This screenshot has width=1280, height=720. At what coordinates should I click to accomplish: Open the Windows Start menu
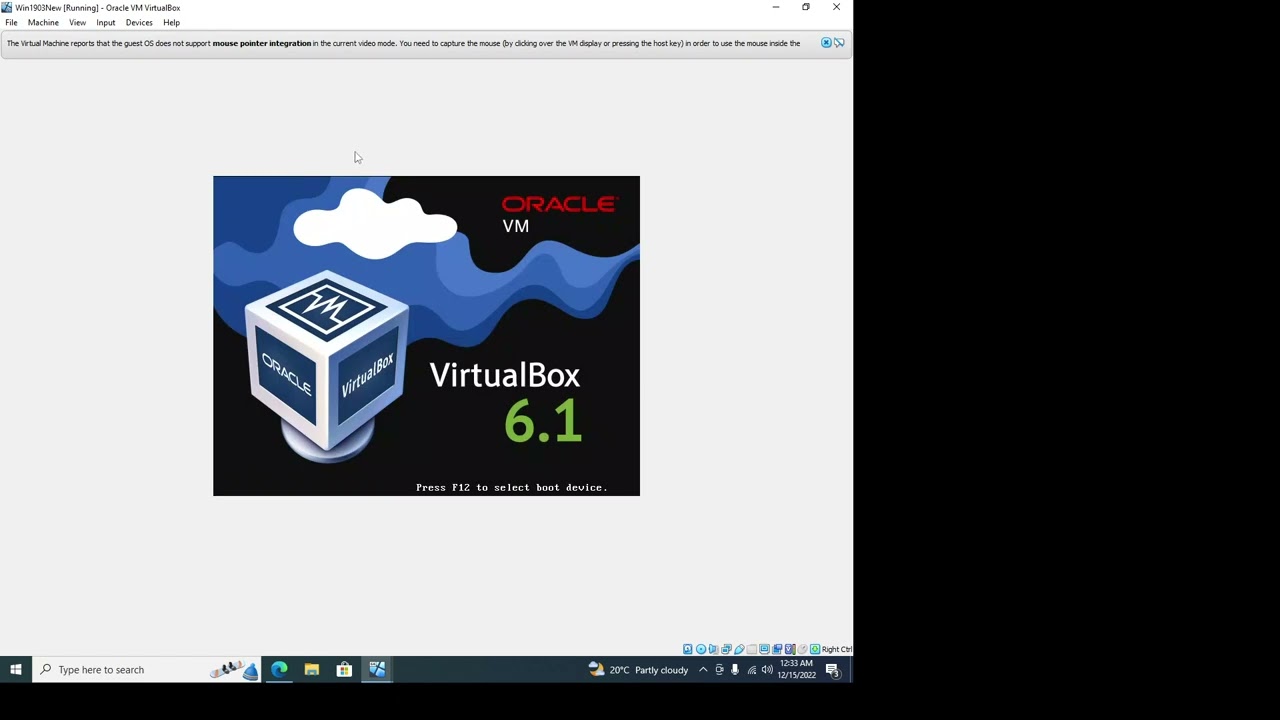pyautogui.click(x=16, y=670)
